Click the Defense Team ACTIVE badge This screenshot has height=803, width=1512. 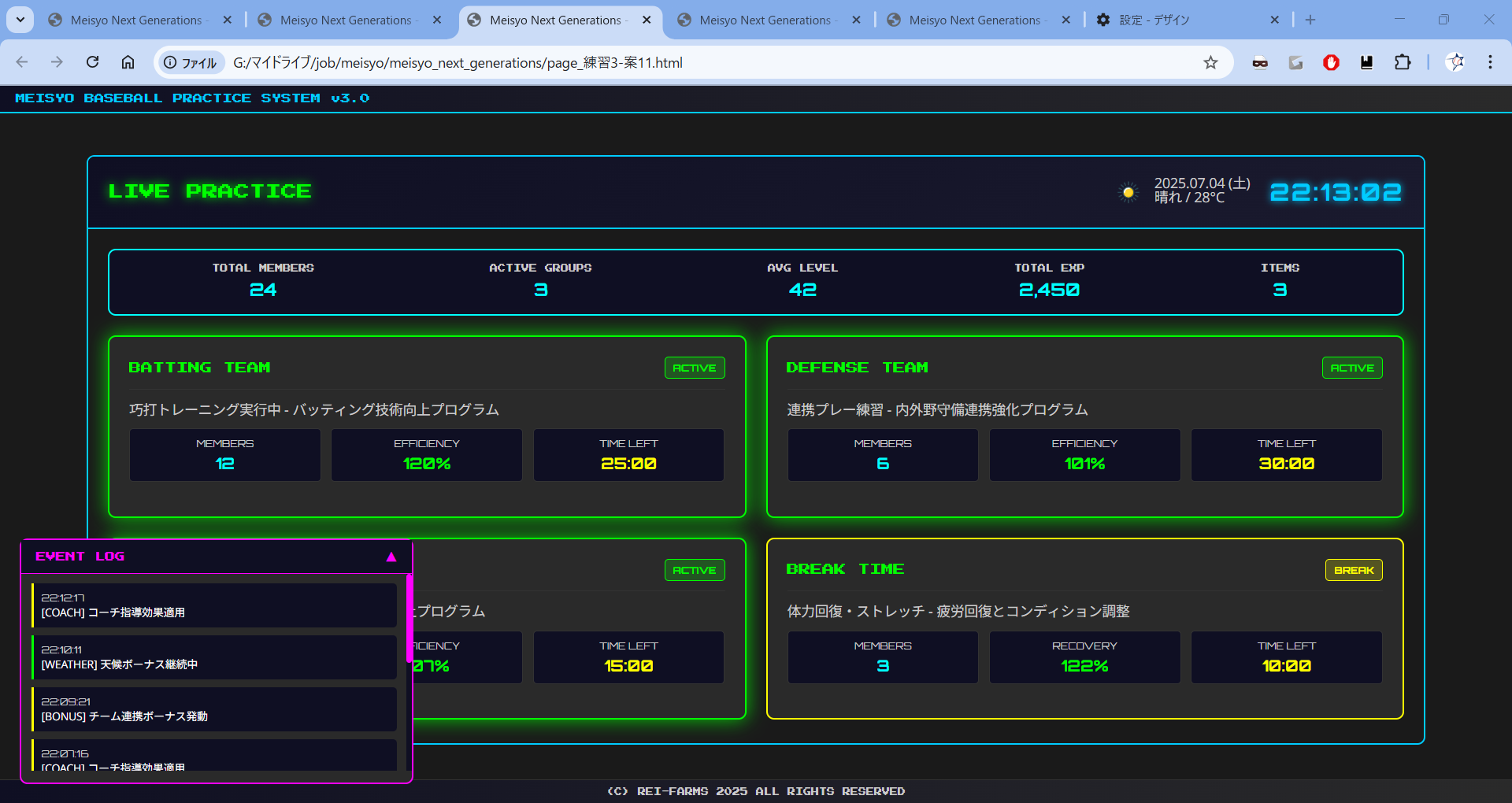coord(1351,368)
